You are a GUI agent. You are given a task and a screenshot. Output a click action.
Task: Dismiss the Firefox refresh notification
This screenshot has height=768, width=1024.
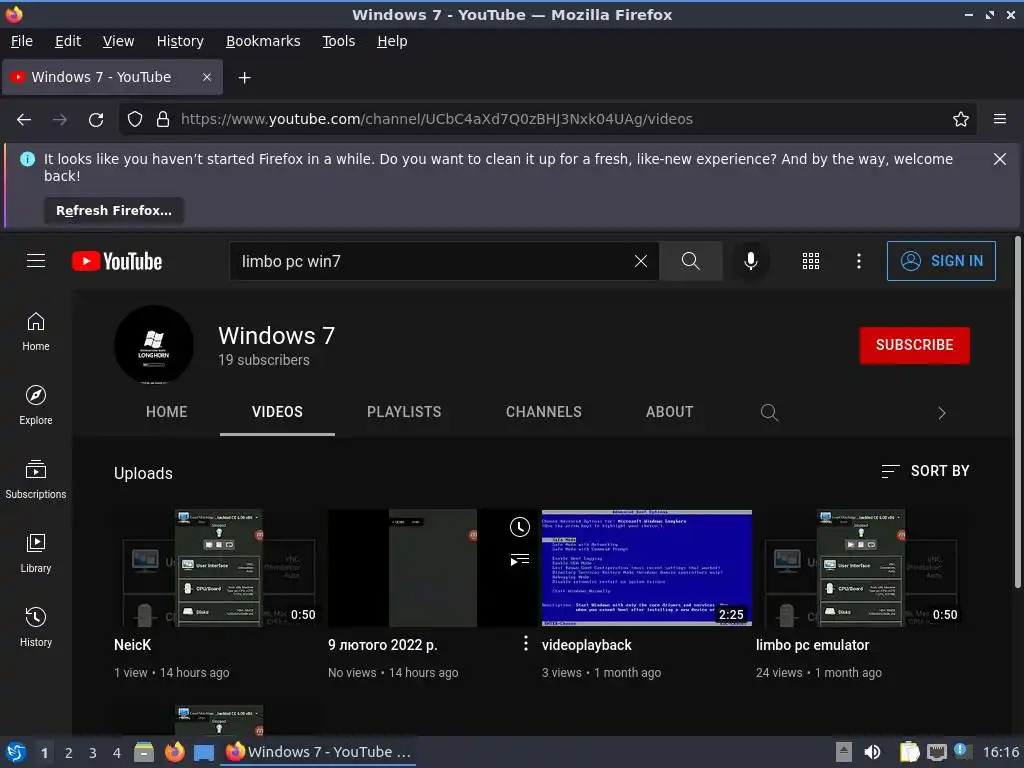coord(1000,159)
